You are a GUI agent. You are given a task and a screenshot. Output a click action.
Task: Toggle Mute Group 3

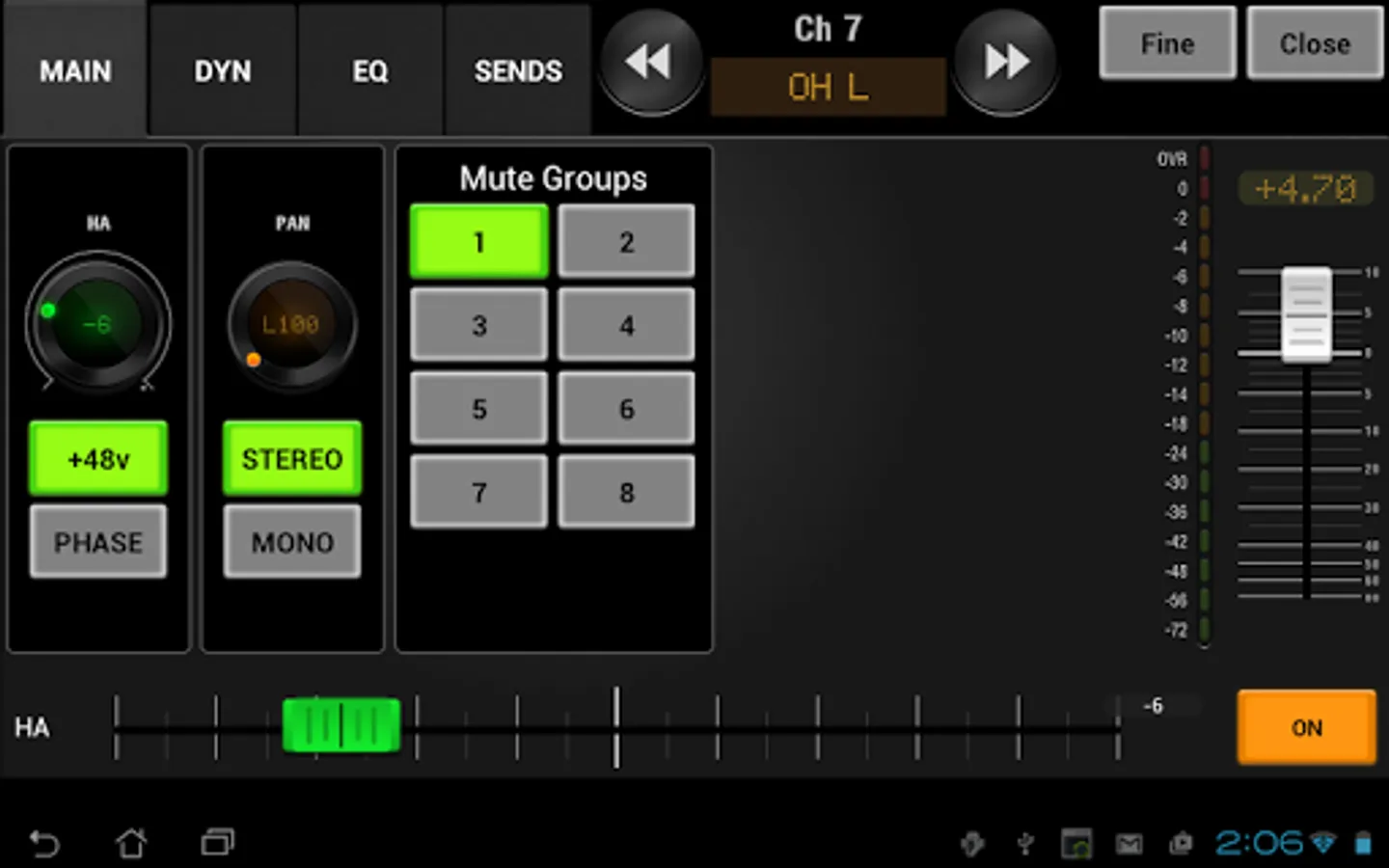pyautogui.click(x=479, y=325)
